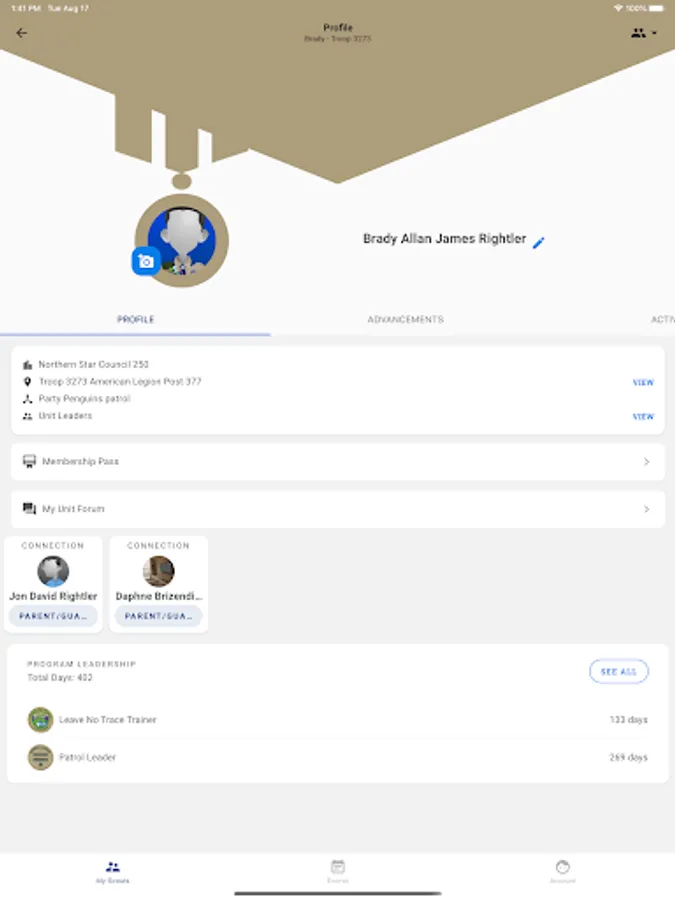The height and width of the screenshot is (900, 675).
Task: Open the Account bottom tab
Action: [562, 871]
